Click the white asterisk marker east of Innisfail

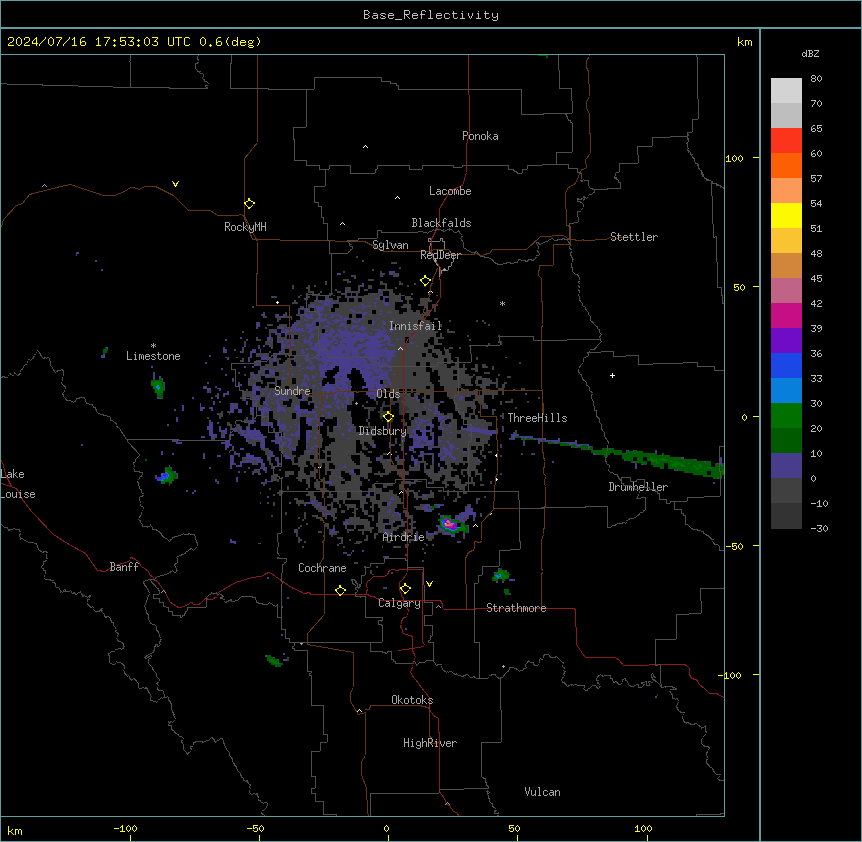[x=502, y=303]
